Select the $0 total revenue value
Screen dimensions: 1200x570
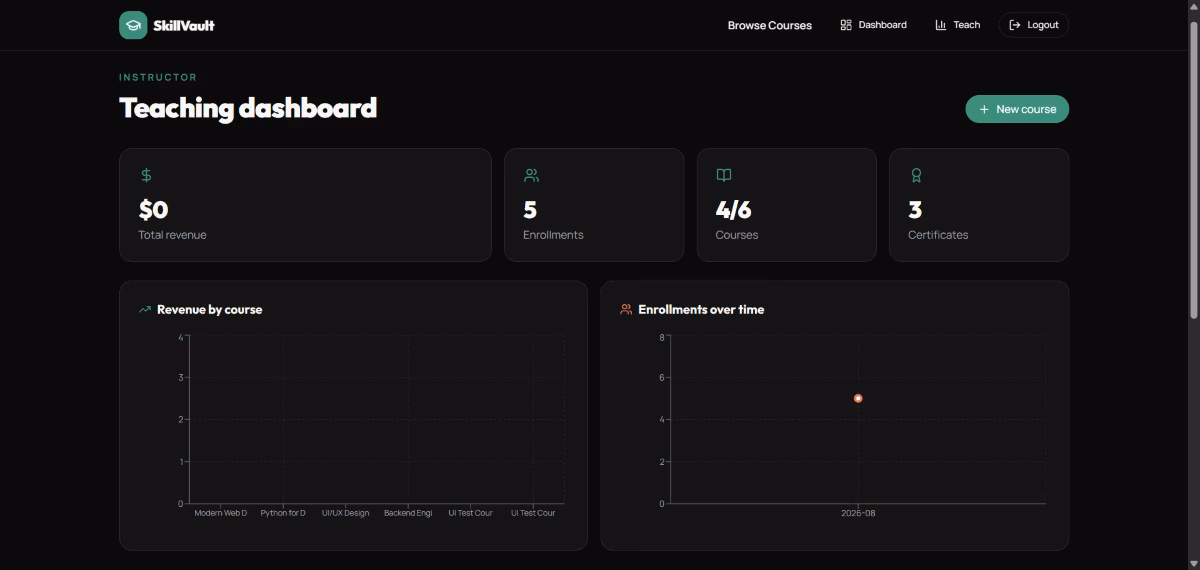(x=153, y=210)
